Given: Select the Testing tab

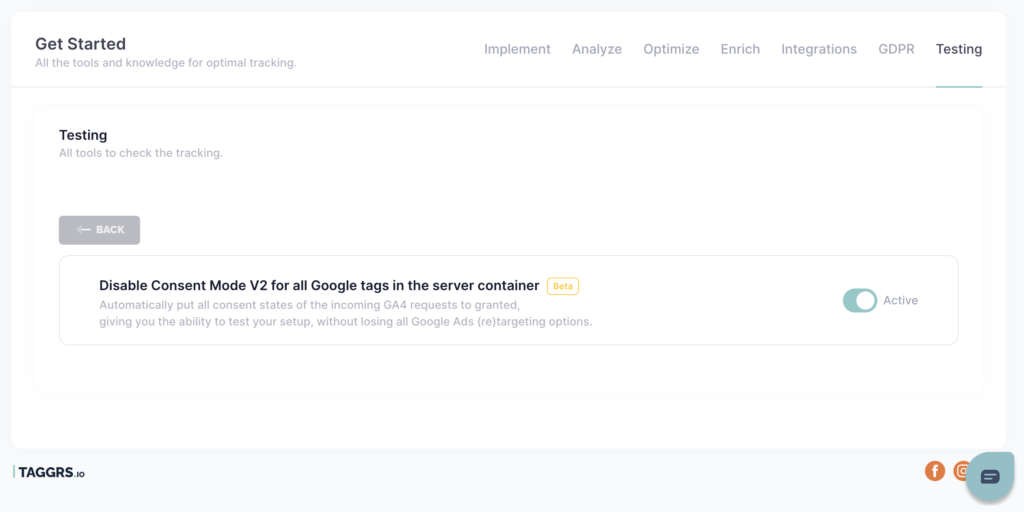Looking at the screenshot, I should [959, 49].
